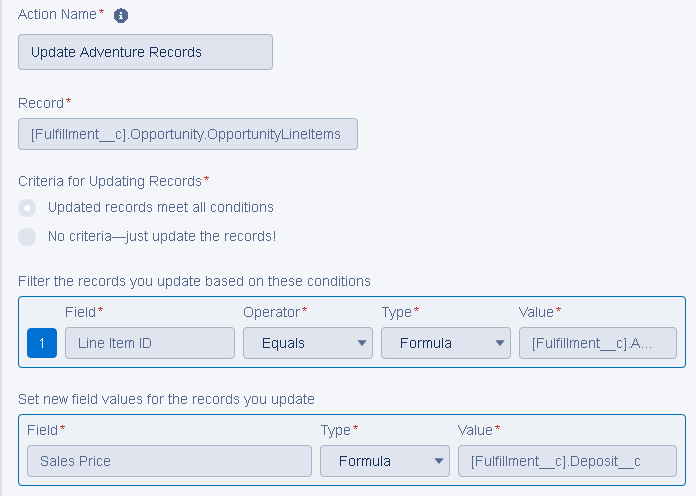
Task: Click the Filter the records you update heading
Action: 194,281
